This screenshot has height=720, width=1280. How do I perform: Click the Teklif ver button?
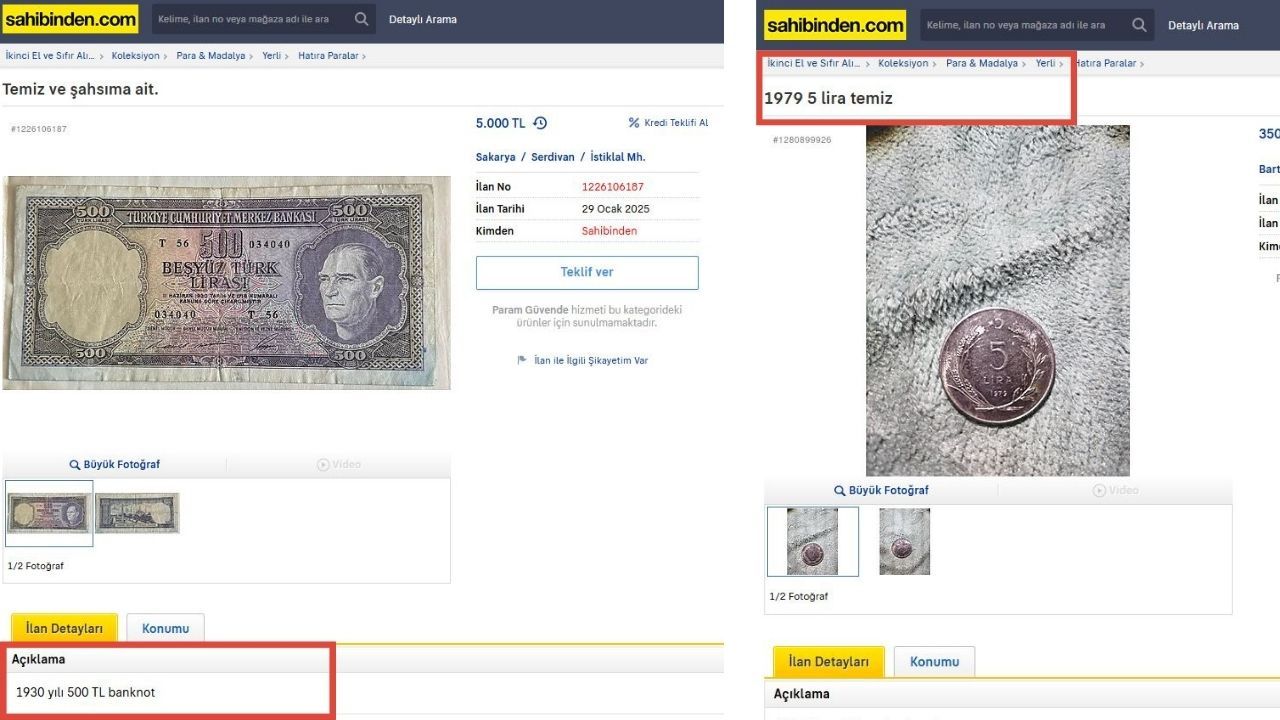pyautogui.click(x=587, y=272)
